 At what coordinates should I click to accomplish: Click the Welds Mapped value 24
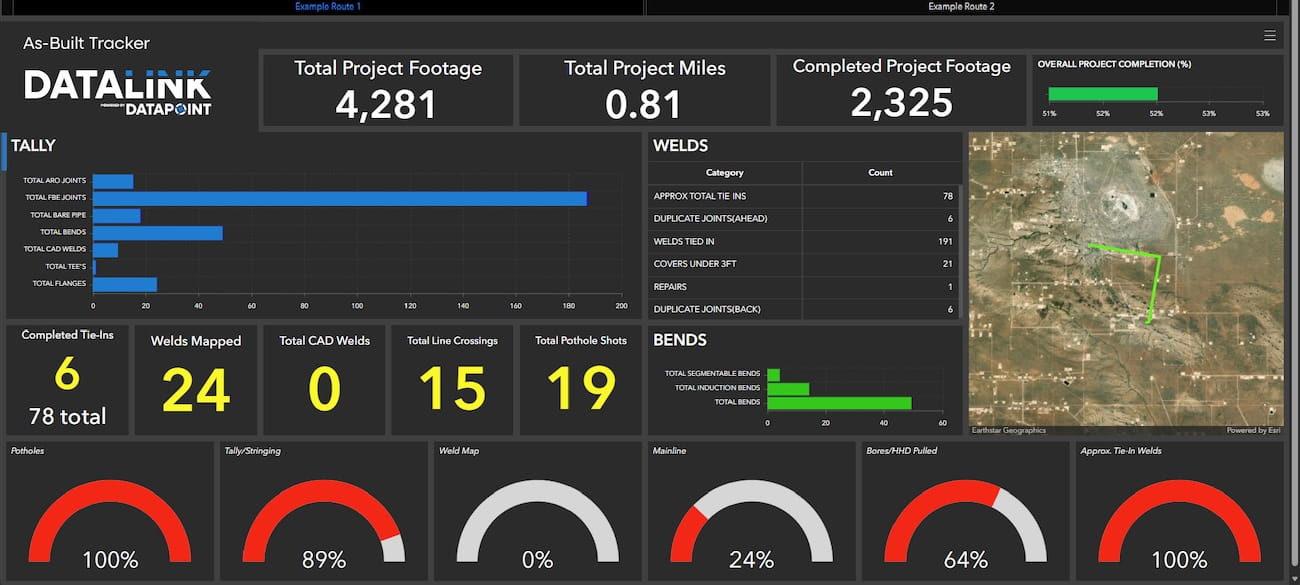[196, 390]
